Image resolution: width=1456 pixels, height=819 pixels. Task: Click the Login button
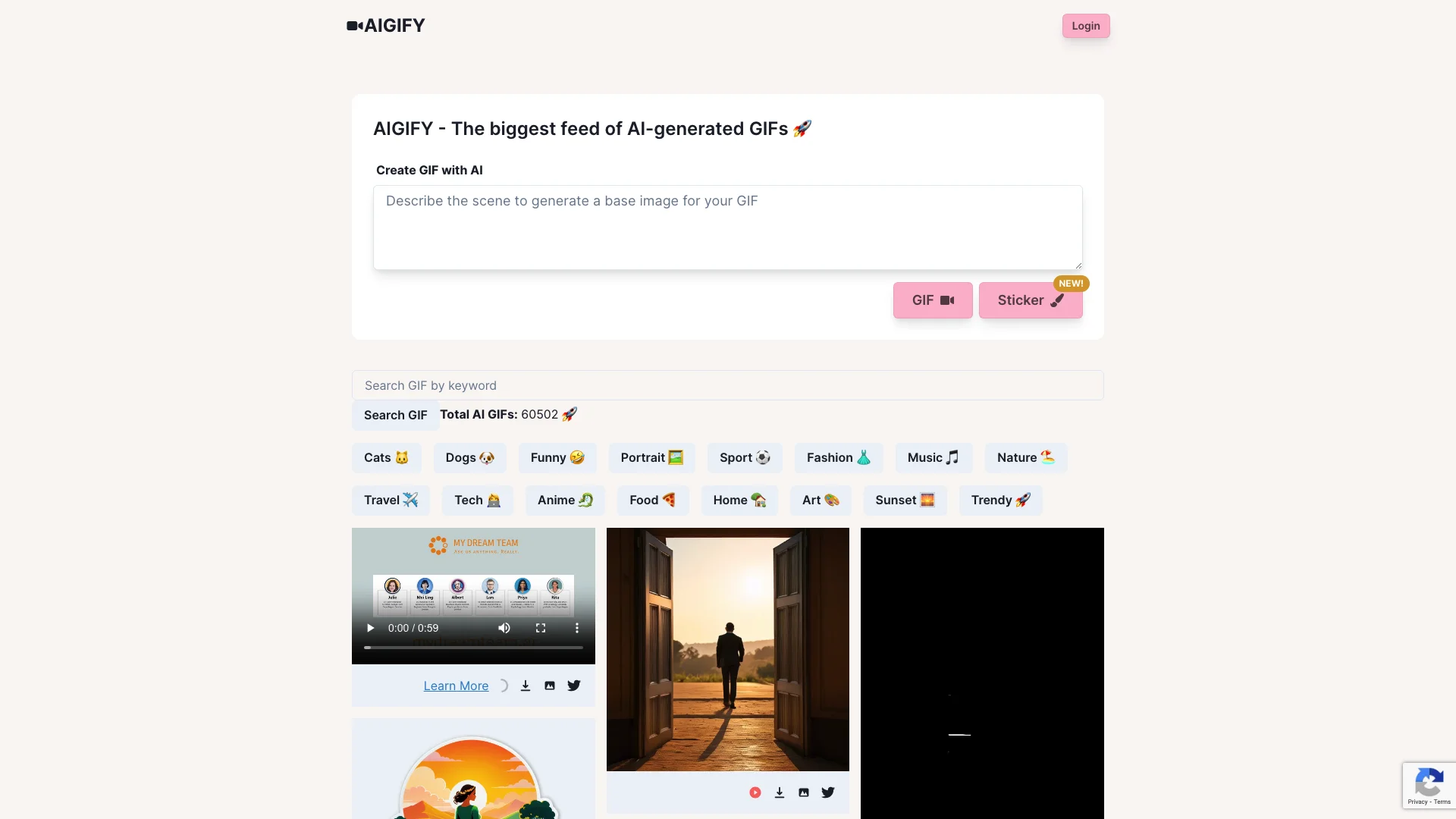(1085, 25)
